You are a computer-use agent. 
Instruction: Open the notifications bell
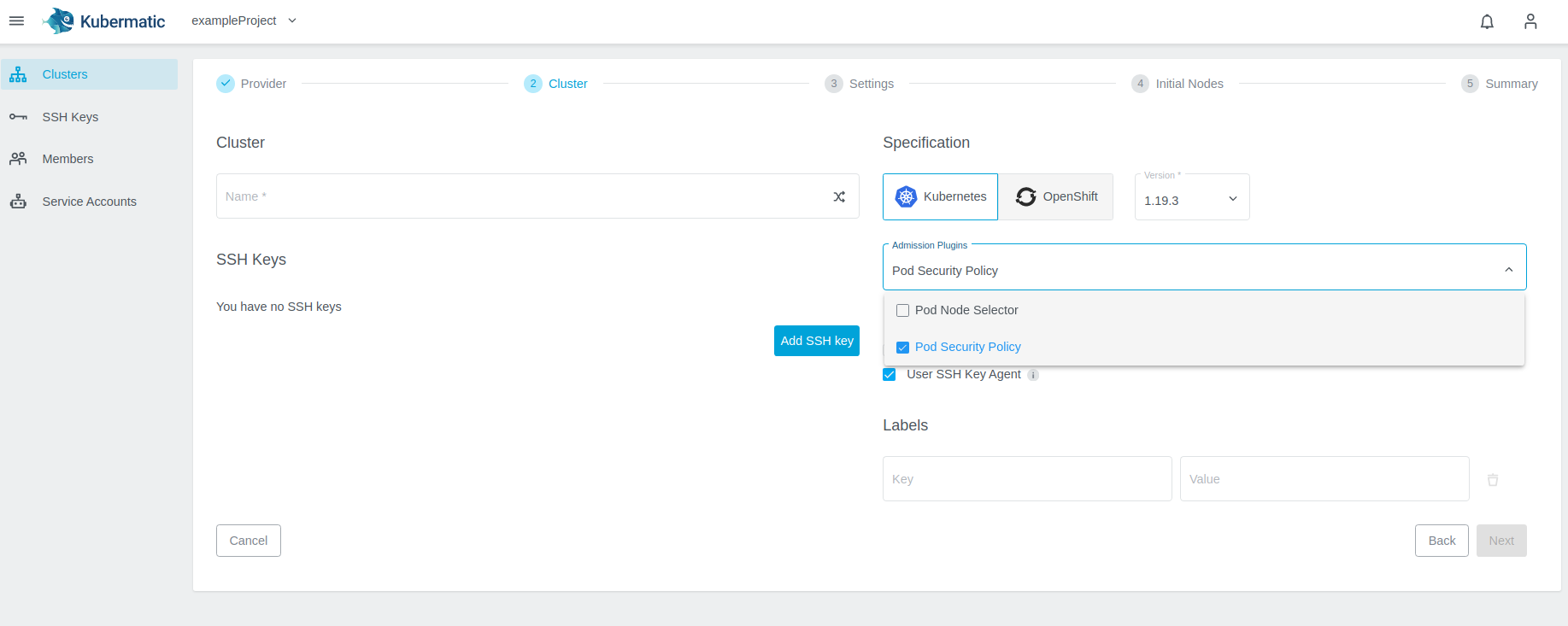[1487, 21]
